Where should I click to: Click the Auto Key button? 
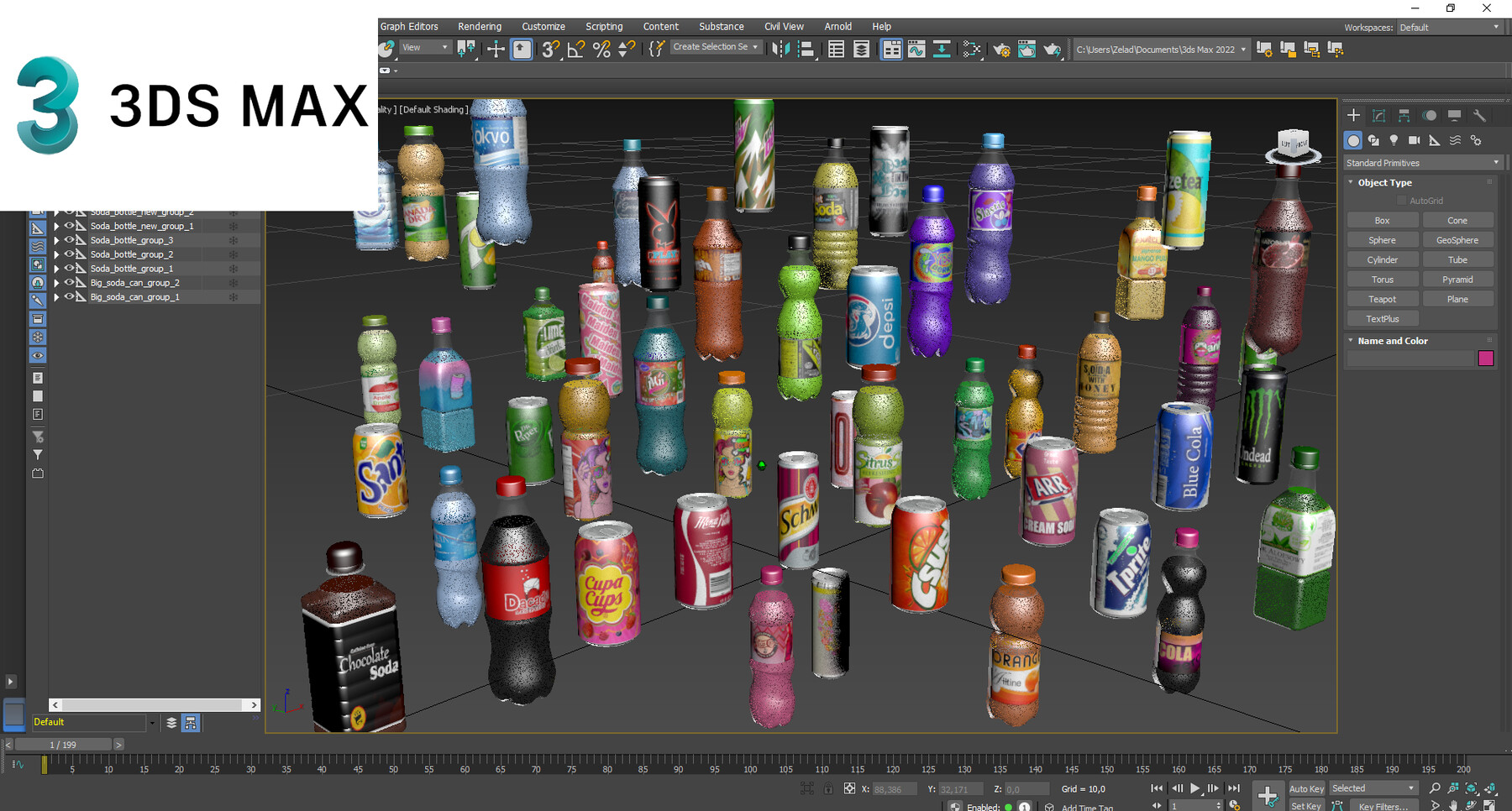point(1306,788)
